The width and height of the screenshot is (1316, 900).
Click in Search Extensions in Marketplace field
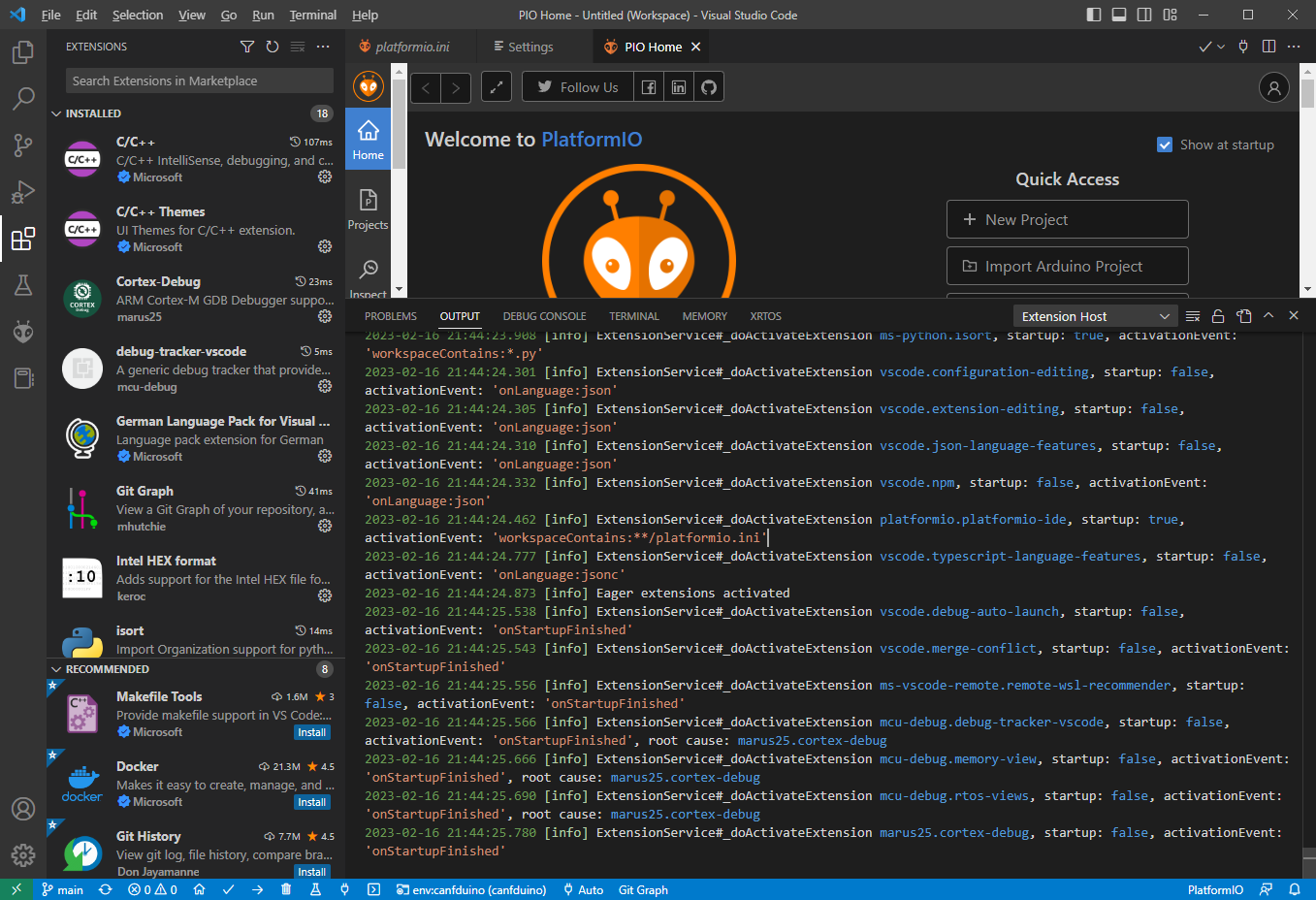[x=200, y=80]
